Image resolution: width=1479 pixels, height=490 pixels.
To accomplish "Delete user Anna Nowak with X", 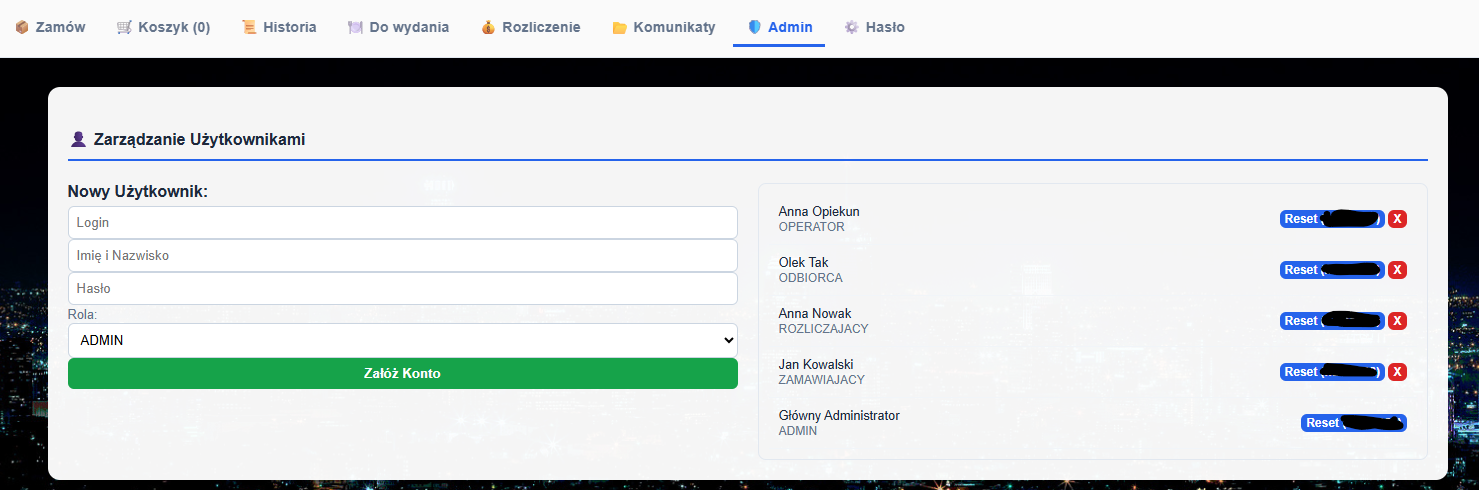I will [x=1397, y=321].
